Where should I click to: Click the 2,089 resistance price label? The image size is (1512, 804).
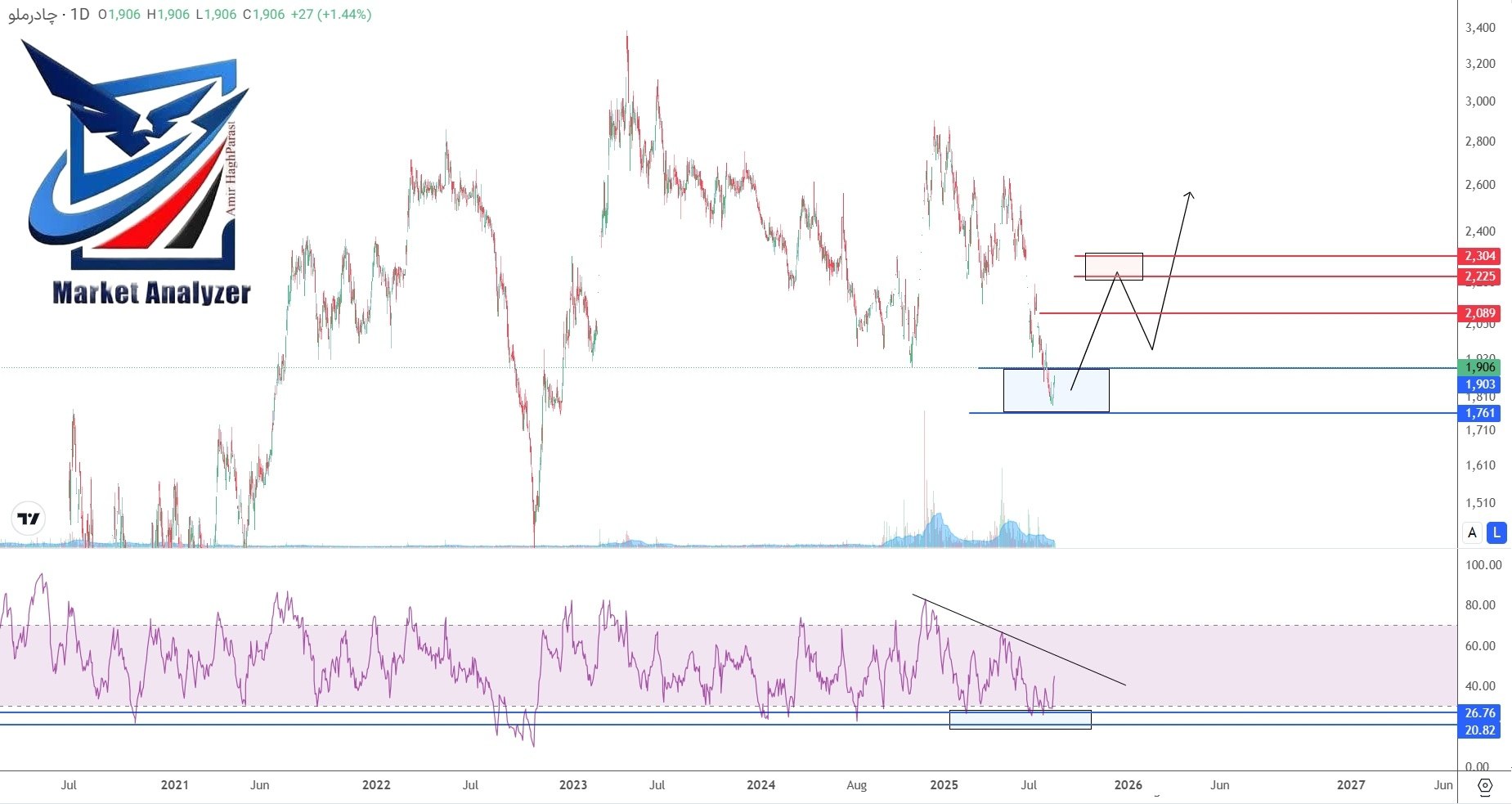(1480, 313)
